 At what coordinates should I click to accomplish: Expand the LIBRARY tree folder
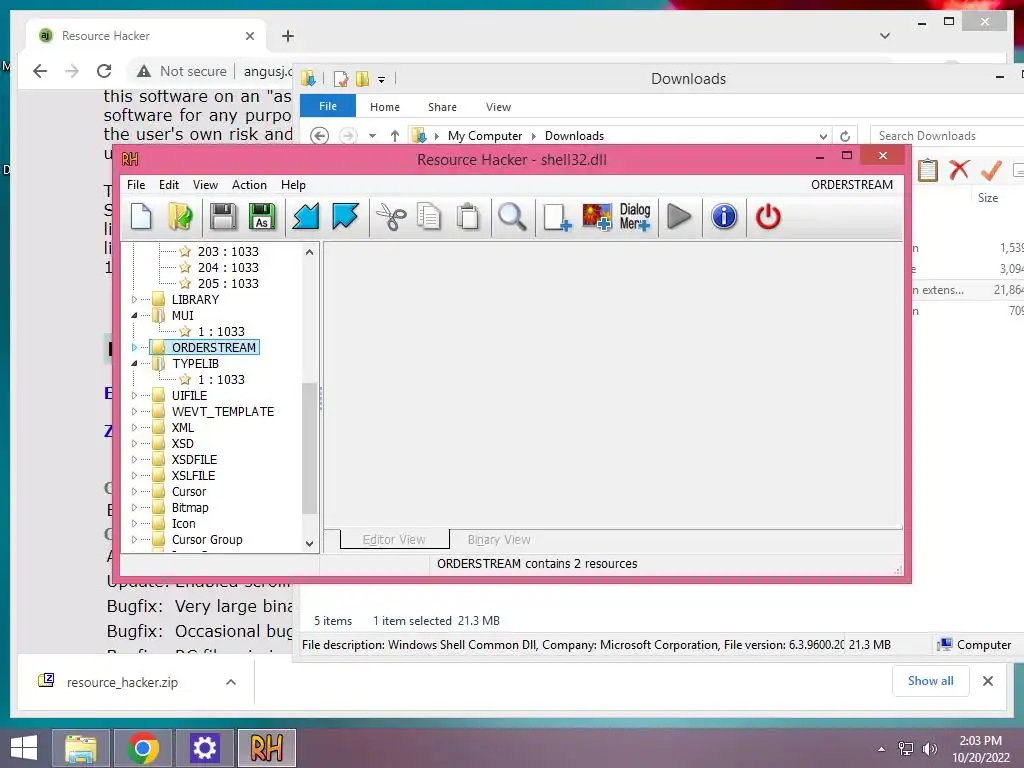[x=135, y=300]
